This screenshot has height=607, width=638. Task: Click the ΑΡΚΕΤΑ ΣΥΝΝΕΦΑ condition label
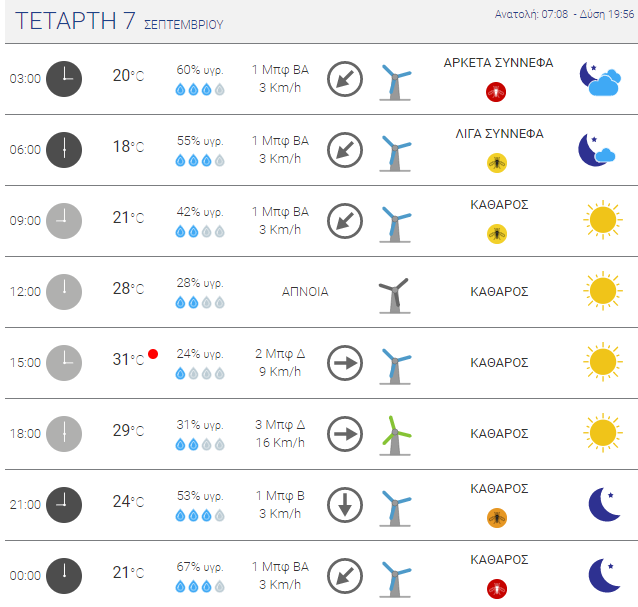pyautogui.click(x=498, y=63)
